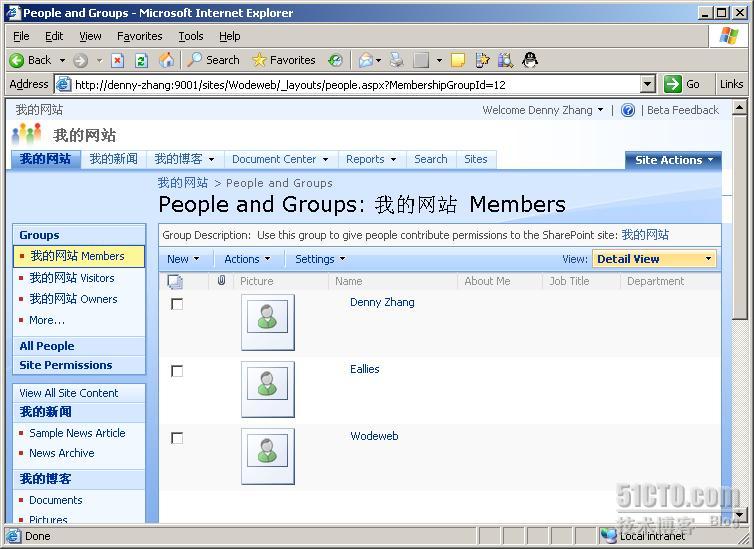
Task: Click the vertical scrollbar down arrow
Action: [740, 513]
